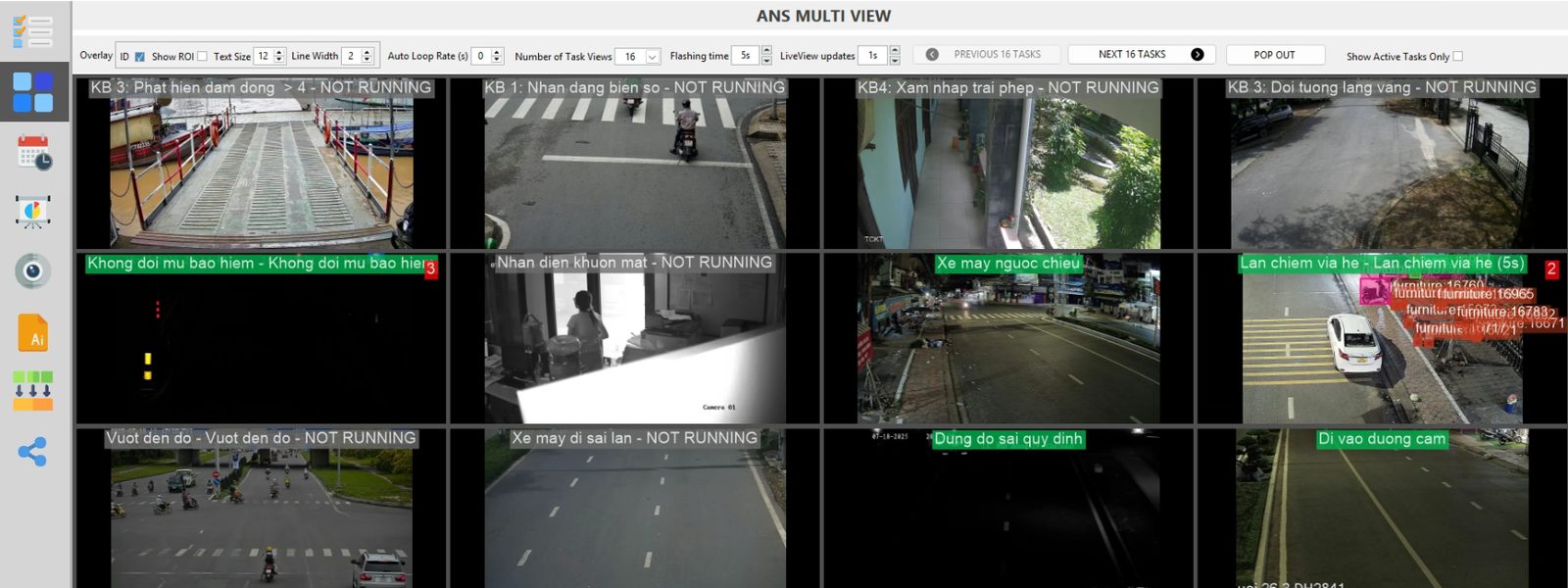
Task: Click the POP OUT button
Action: click(x=1274, y=55)
